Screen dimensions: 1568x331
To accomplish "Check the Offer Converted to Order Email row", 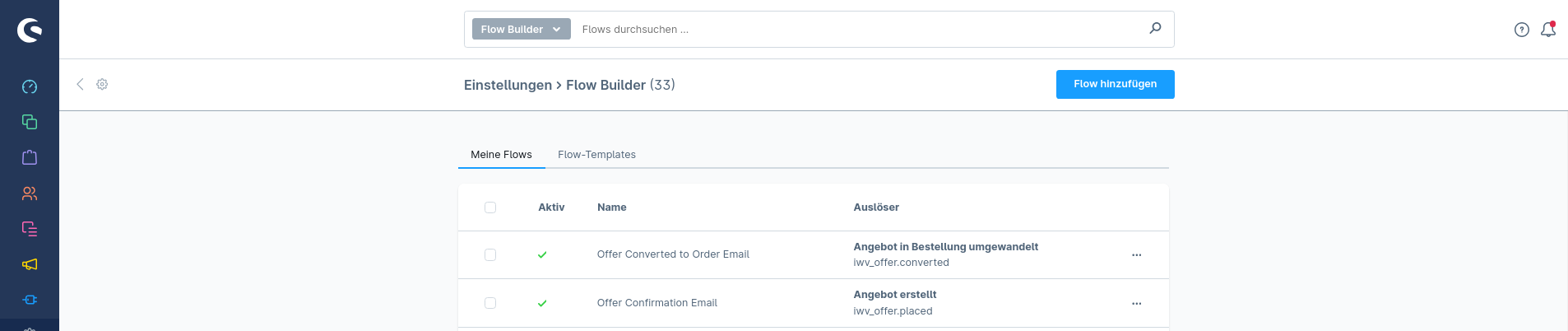I will tap(490, 255).
